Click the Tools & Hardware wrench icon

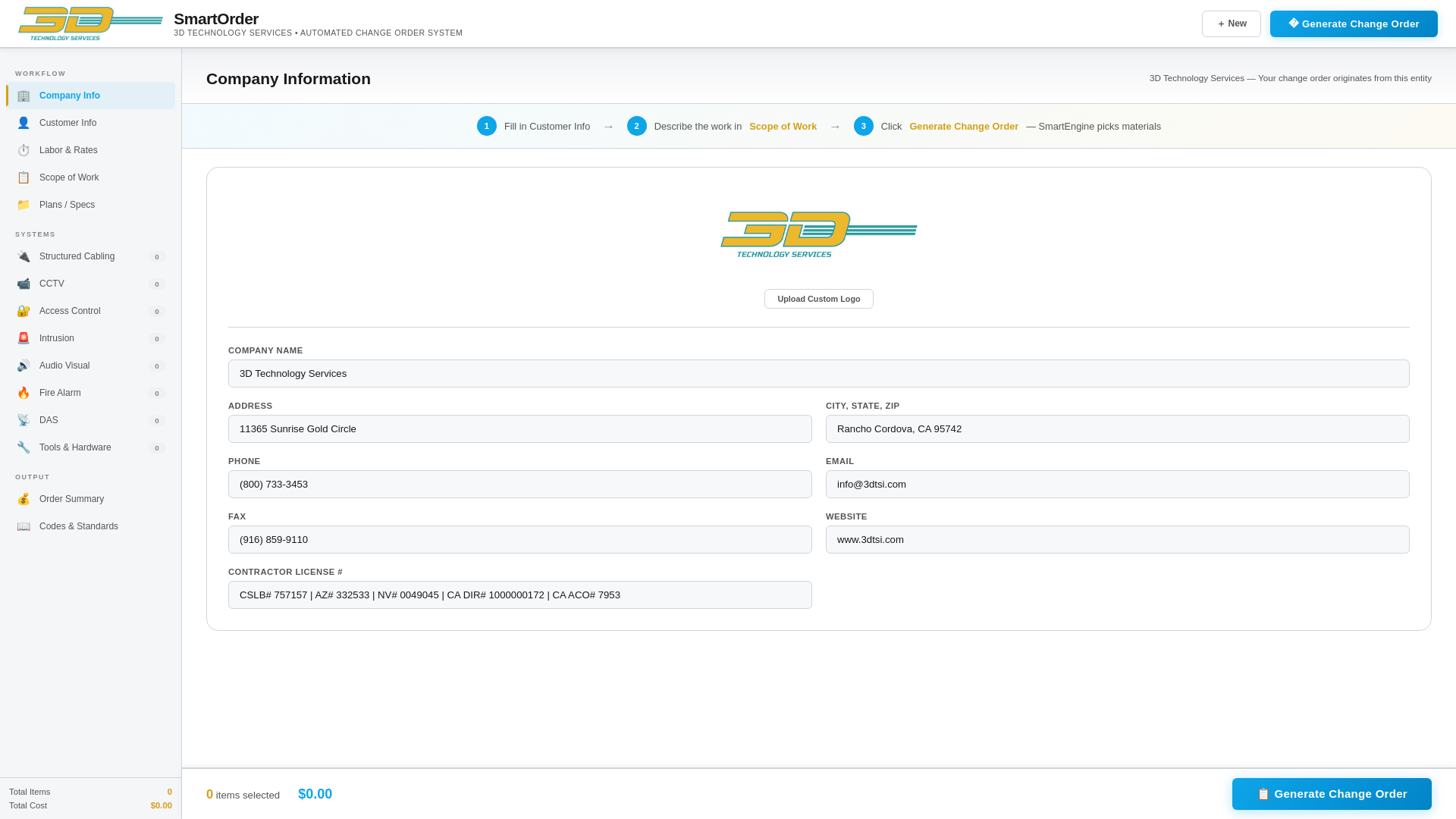coord(24,447)
